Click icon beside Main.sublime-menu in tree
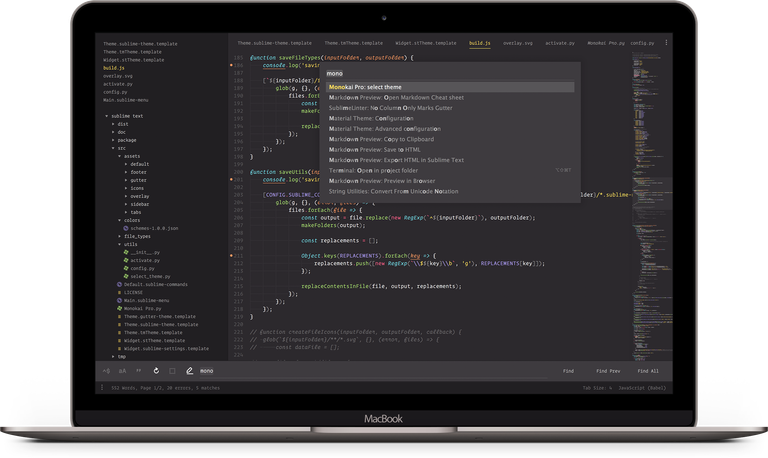The width and height of the screenshot is (768, 458). coord(120,300)
